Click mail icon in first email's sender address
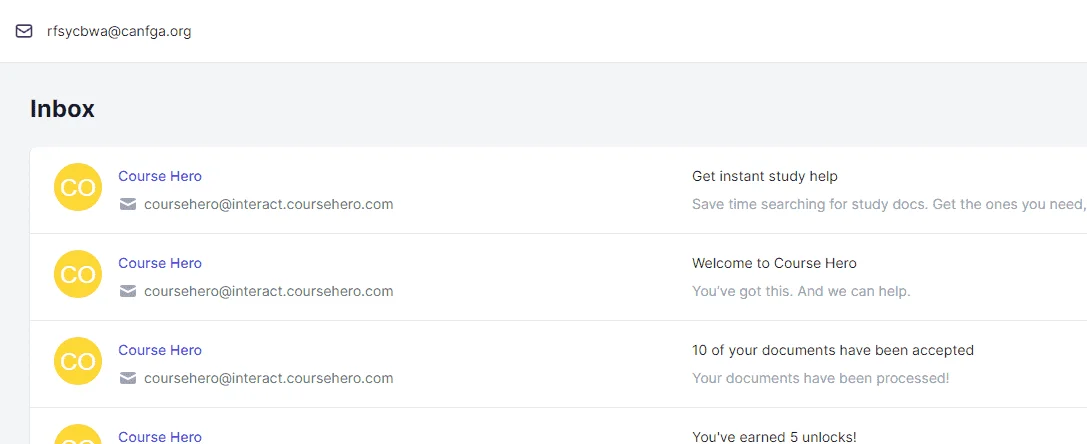The height and width of the screenshot is (444, 1087). [x=128, y=204]
